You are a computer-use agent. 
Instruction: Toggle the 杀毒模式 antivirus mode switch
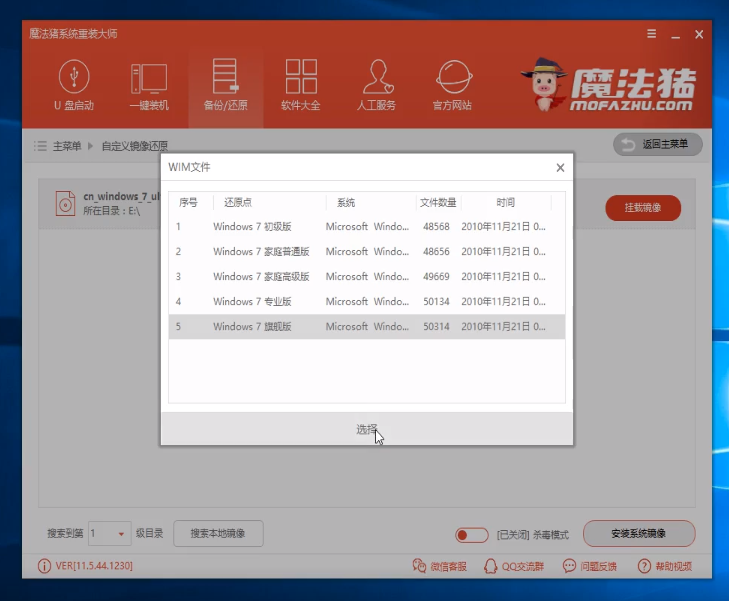(471, 534)
